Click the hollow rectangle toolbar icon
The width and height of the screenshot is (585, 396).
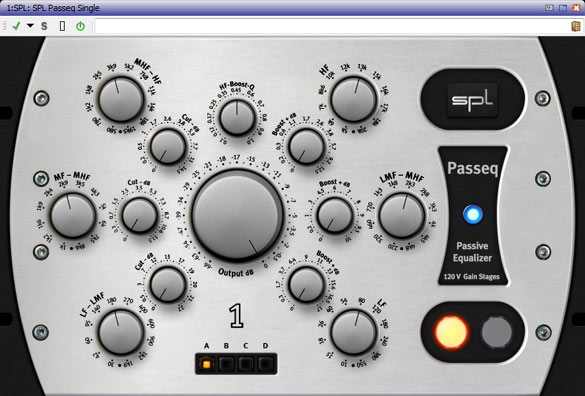point(62,26)
